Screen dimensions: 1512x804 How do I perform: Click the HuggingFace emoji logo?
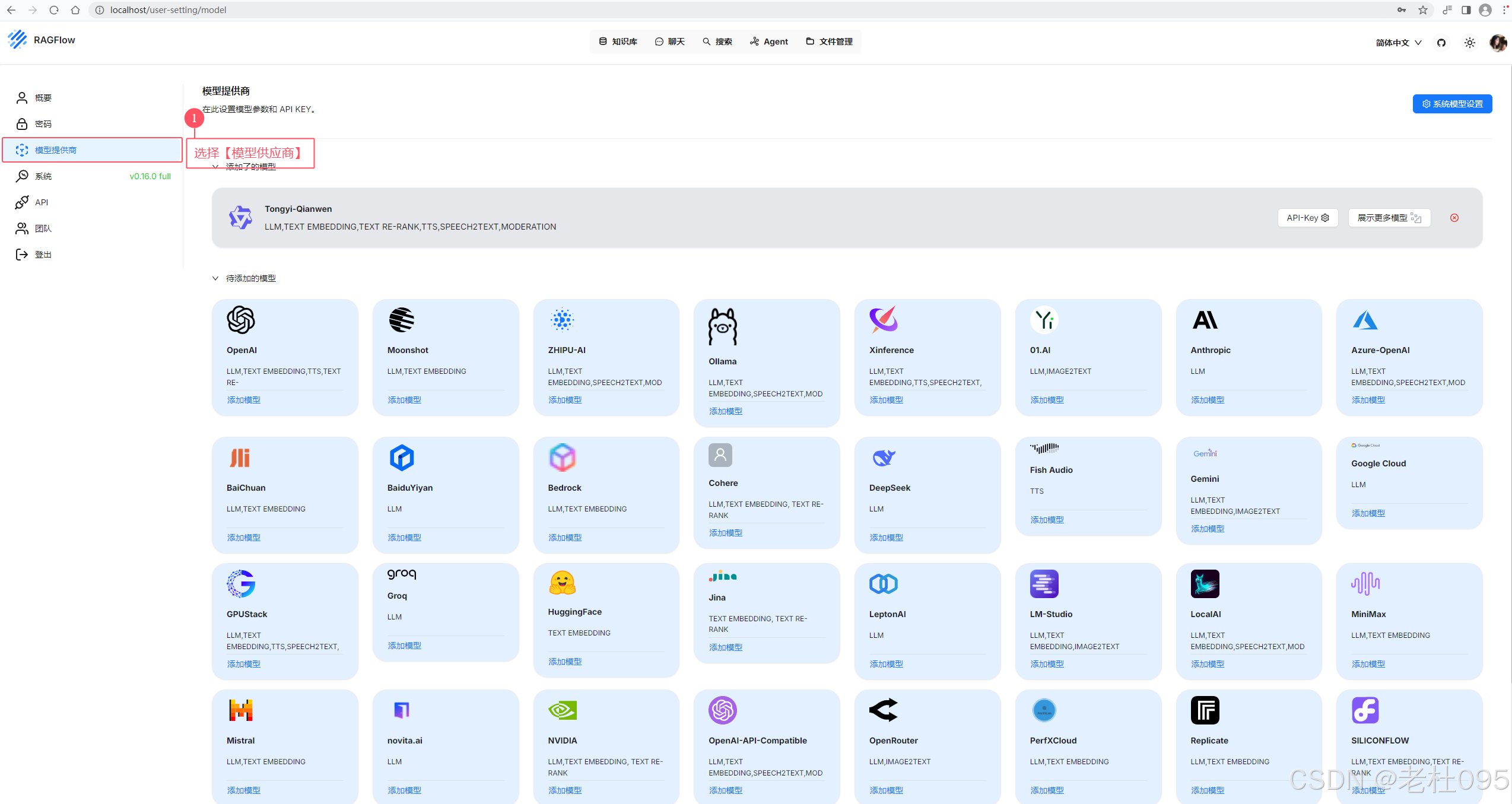coord(562,583)
